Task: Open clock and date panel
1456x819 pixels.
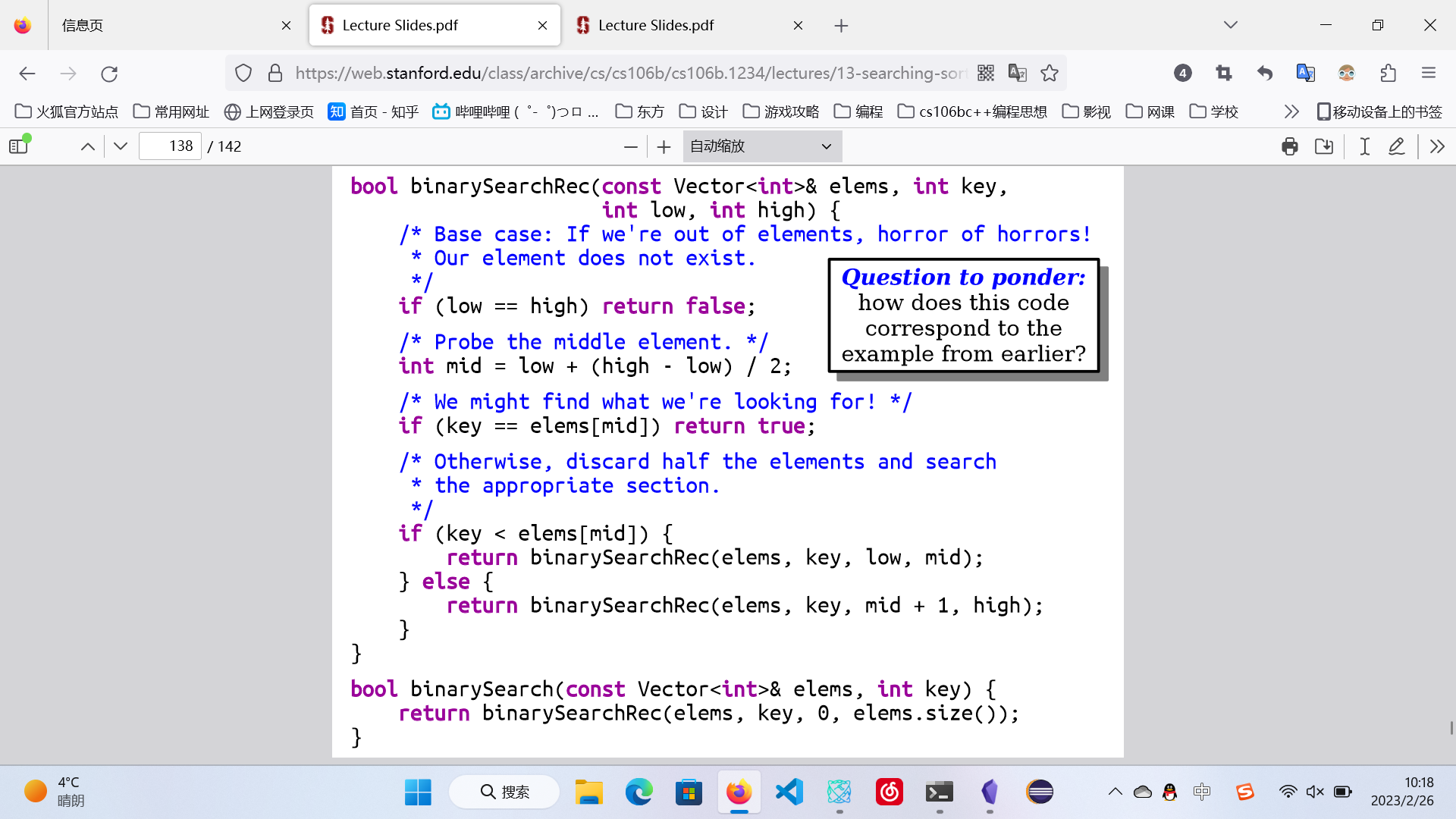Action: [x=1402, y=792]
